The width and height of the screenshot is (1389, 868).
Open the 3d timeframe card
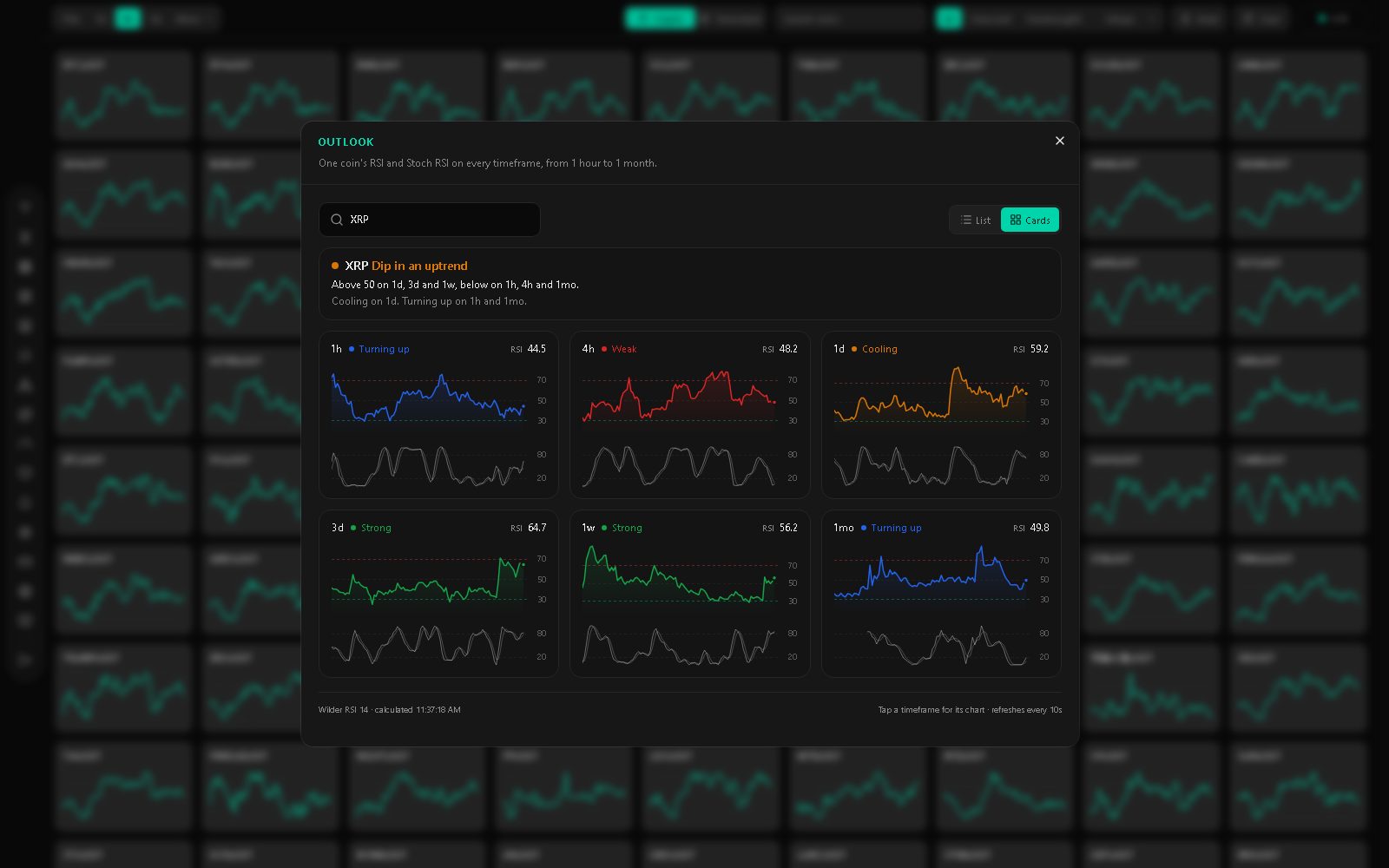coord(438,594)
